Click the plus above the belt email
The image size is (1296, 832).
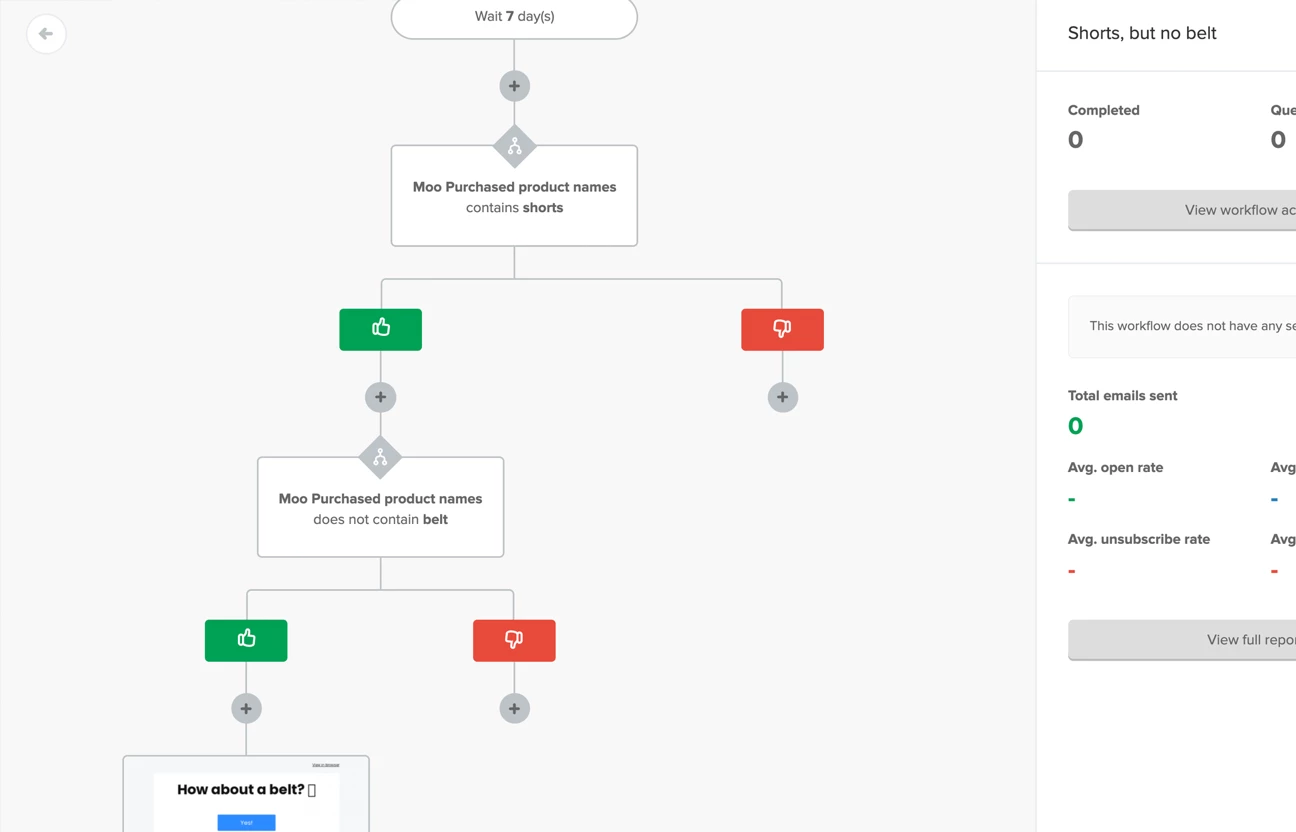tap(246, 708)
